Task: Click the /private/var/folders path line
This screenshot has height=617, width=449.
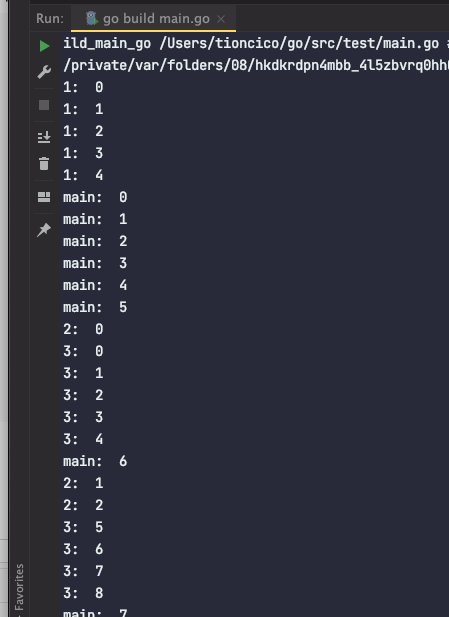Action: (256, 65)
